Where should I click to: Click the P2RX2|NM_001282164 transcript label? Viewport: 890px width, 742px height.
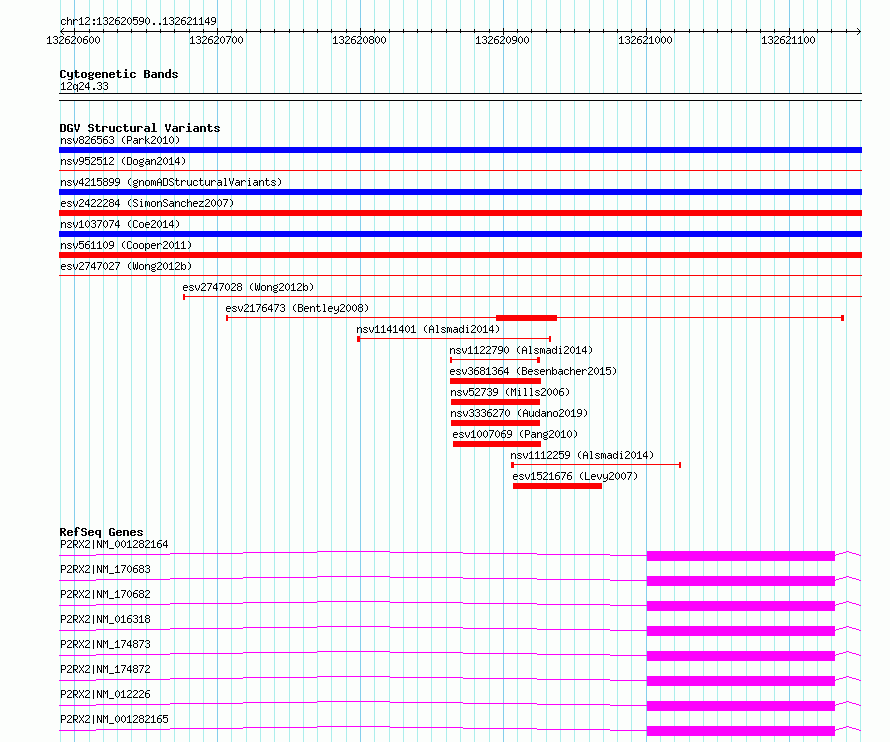coord(114,544)
